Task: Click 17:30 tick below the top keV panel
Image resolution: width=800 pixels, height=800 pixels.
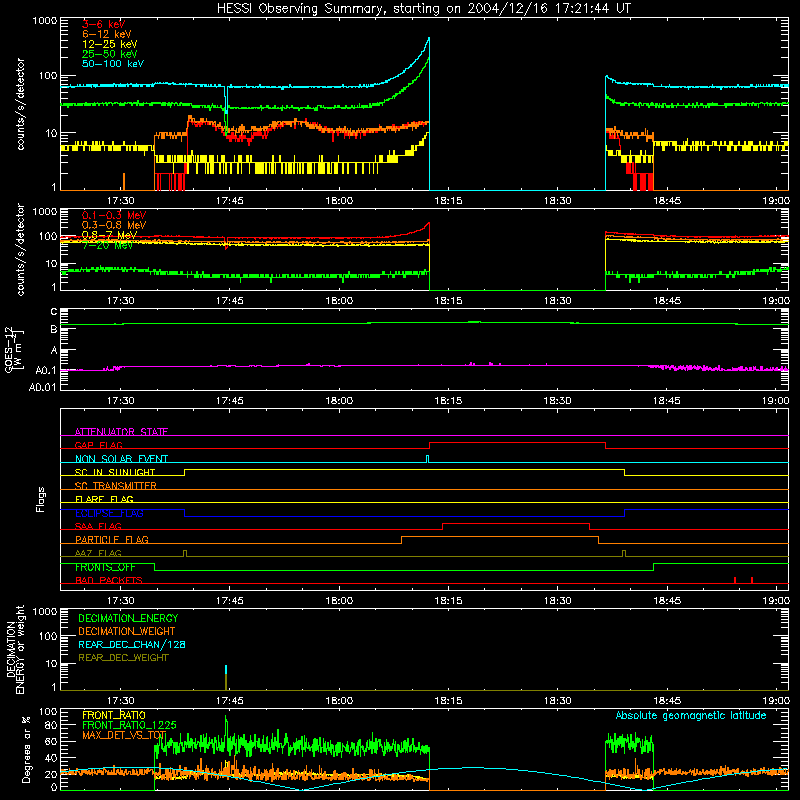Action: pos(120,201)
